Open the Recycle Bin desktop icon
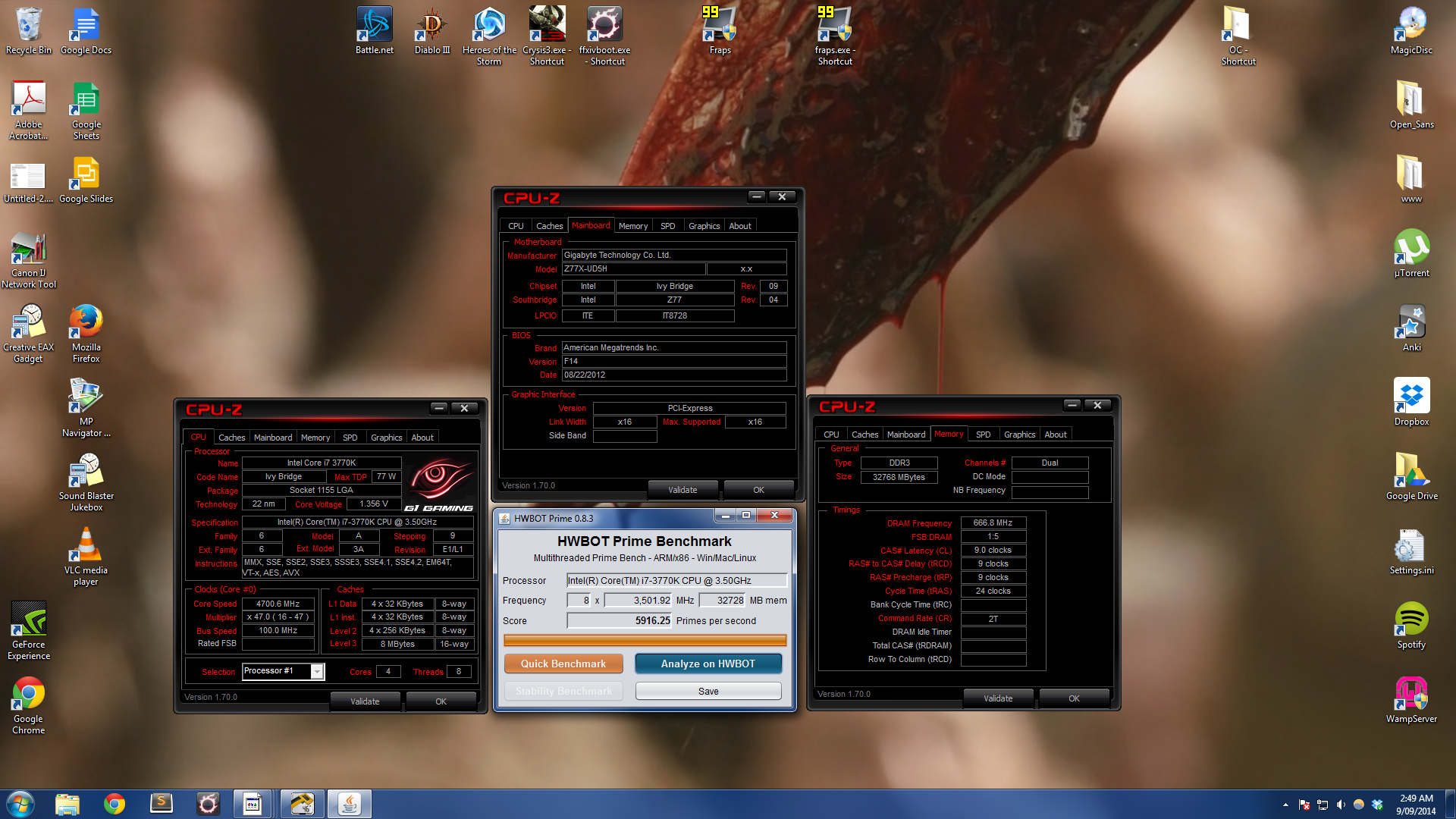This screenshot has width=1456, height=819. point(29,30)
